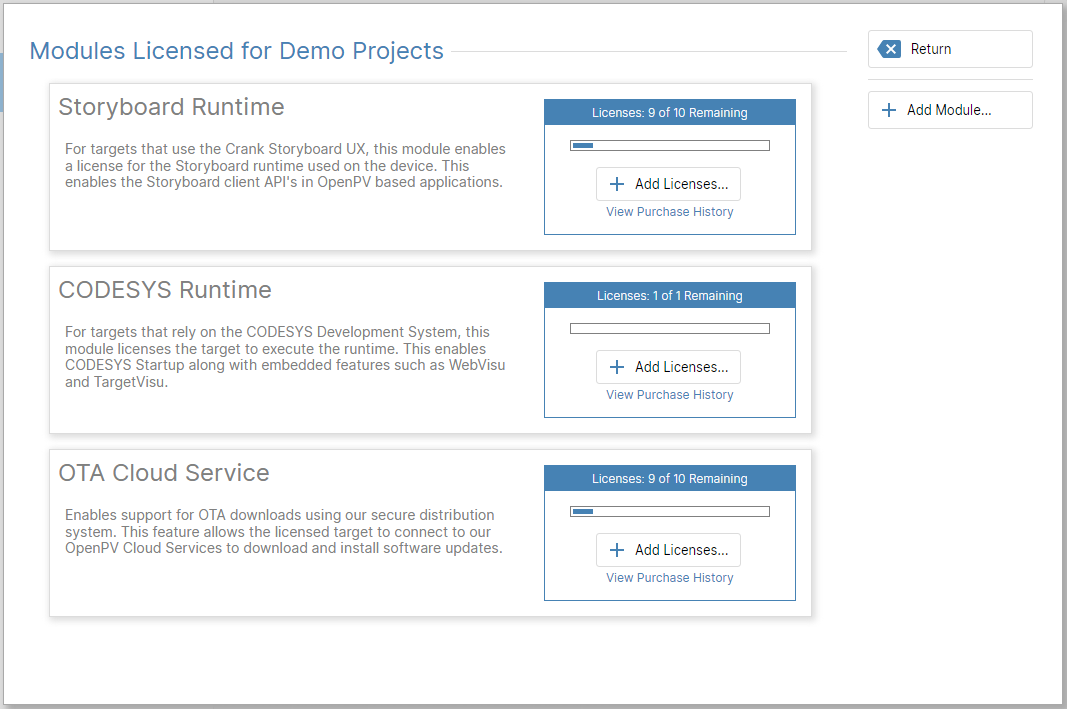This screenshot has height=709, width=1067.
Task: Click OTA Cloud Service 'Licenses: 9 of 10 Remaining' header
Action: point(670,478)
